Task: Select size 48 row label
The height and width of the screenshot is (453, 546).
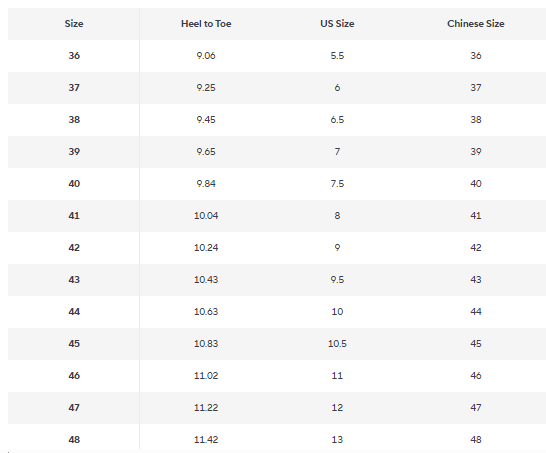Action: click(74, 440)
